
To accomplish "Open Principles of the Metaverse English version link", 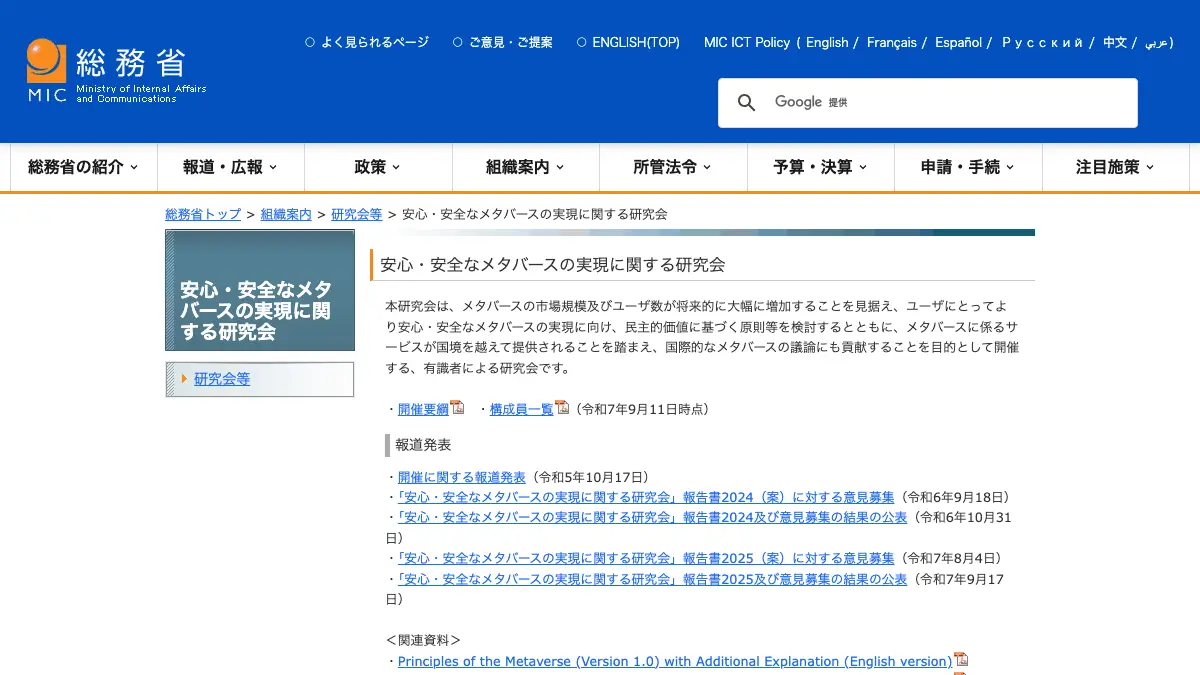I will coord(675,661).
